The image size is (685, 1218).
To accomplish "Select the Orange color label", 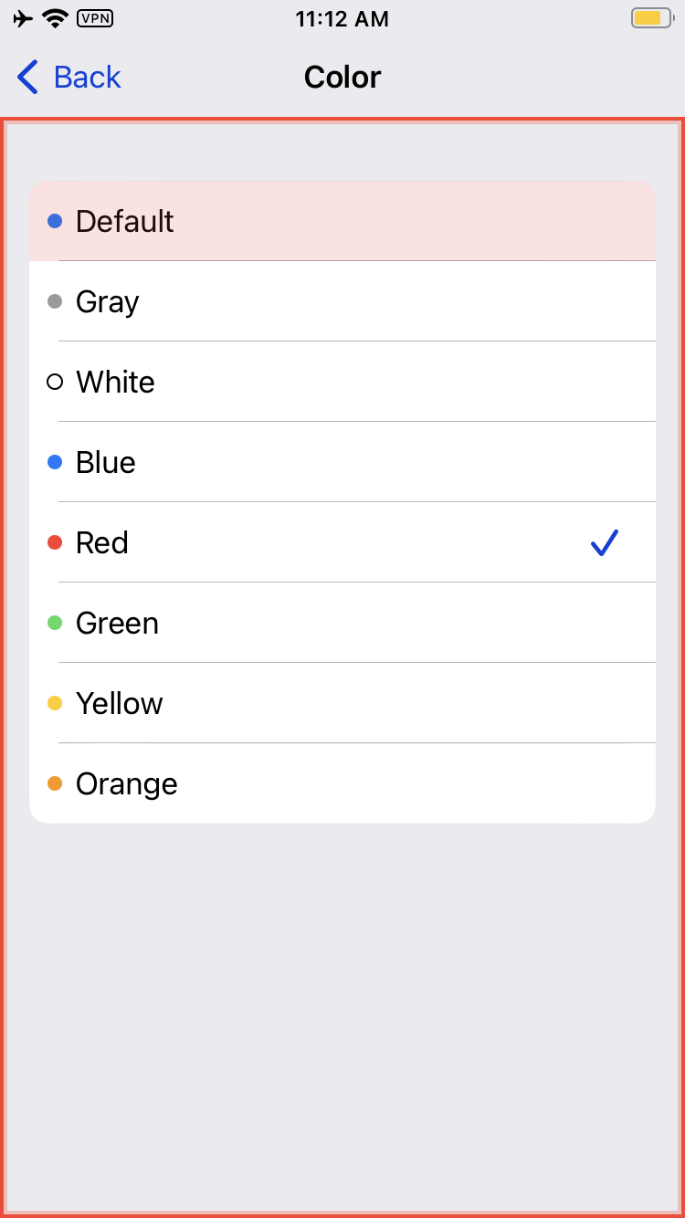I will coord(126,784).
